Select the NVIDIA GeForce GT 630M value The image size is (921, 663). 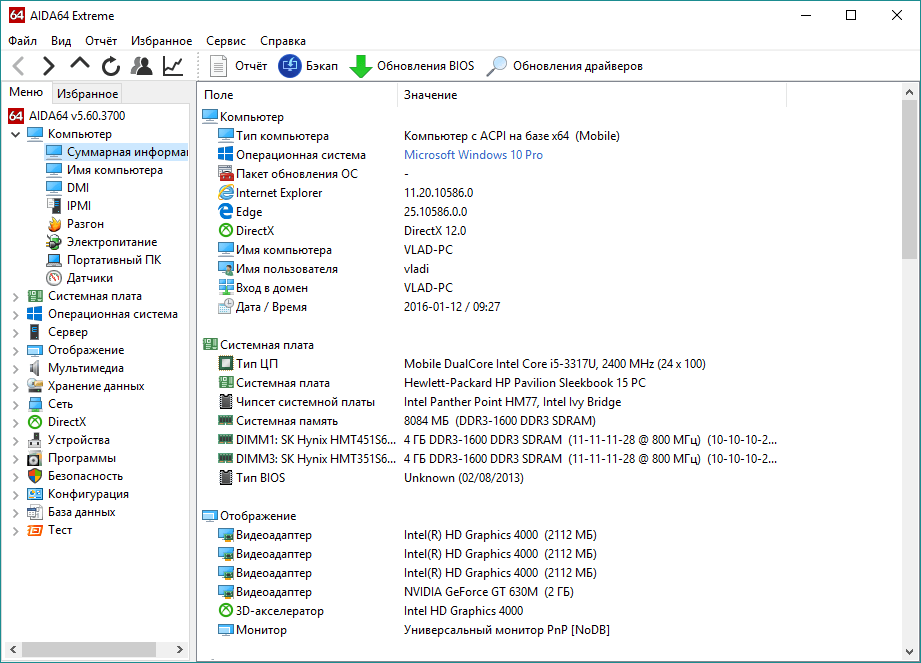488,592
